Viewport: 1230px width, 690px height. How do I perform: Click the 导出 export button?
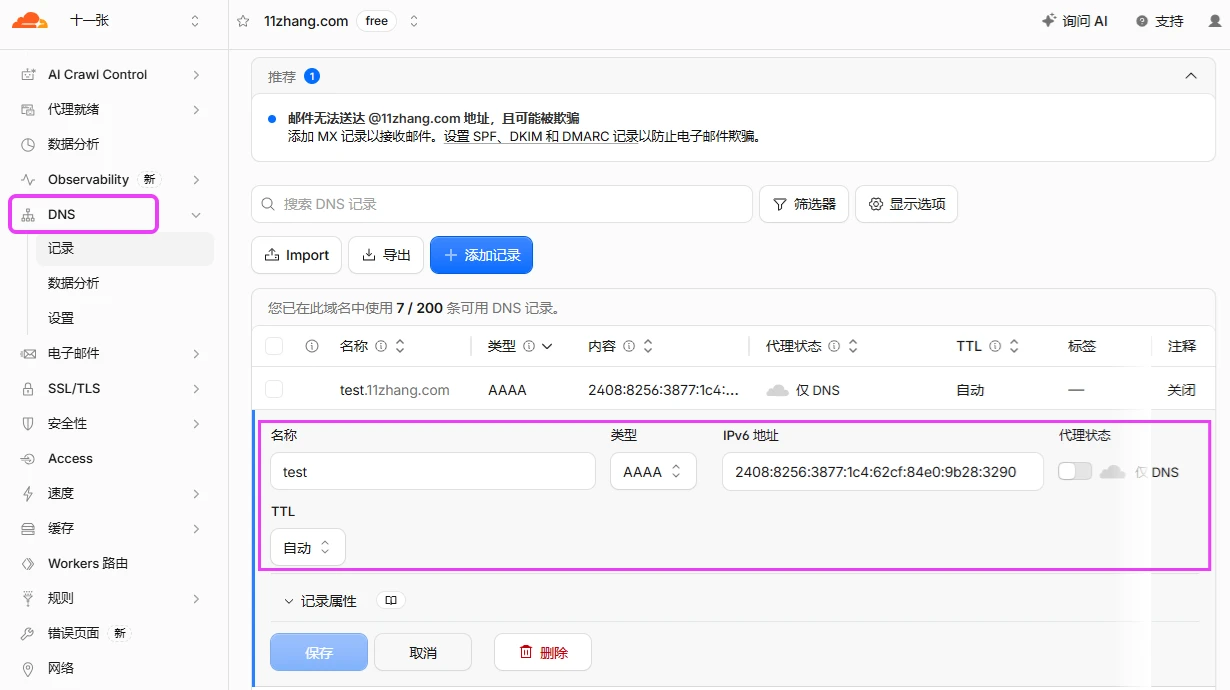click(x=386, y=255)
